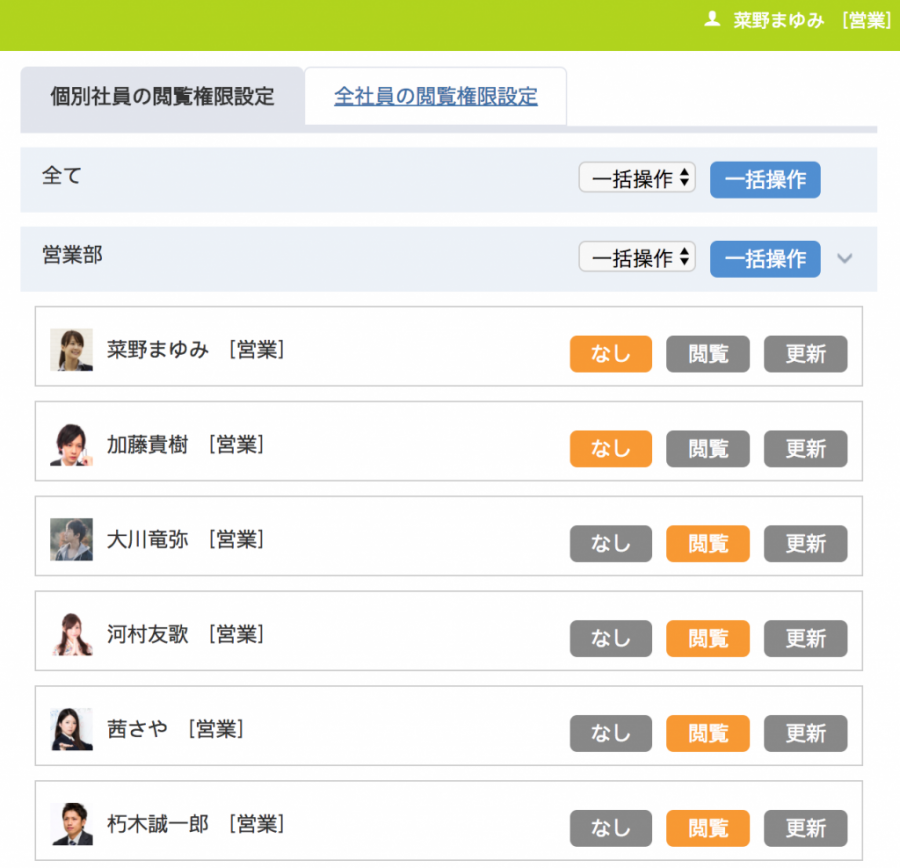900x868 pixels.
Task: Set 加藤貴樹's permission to 更新
Action: click(805, 449)
